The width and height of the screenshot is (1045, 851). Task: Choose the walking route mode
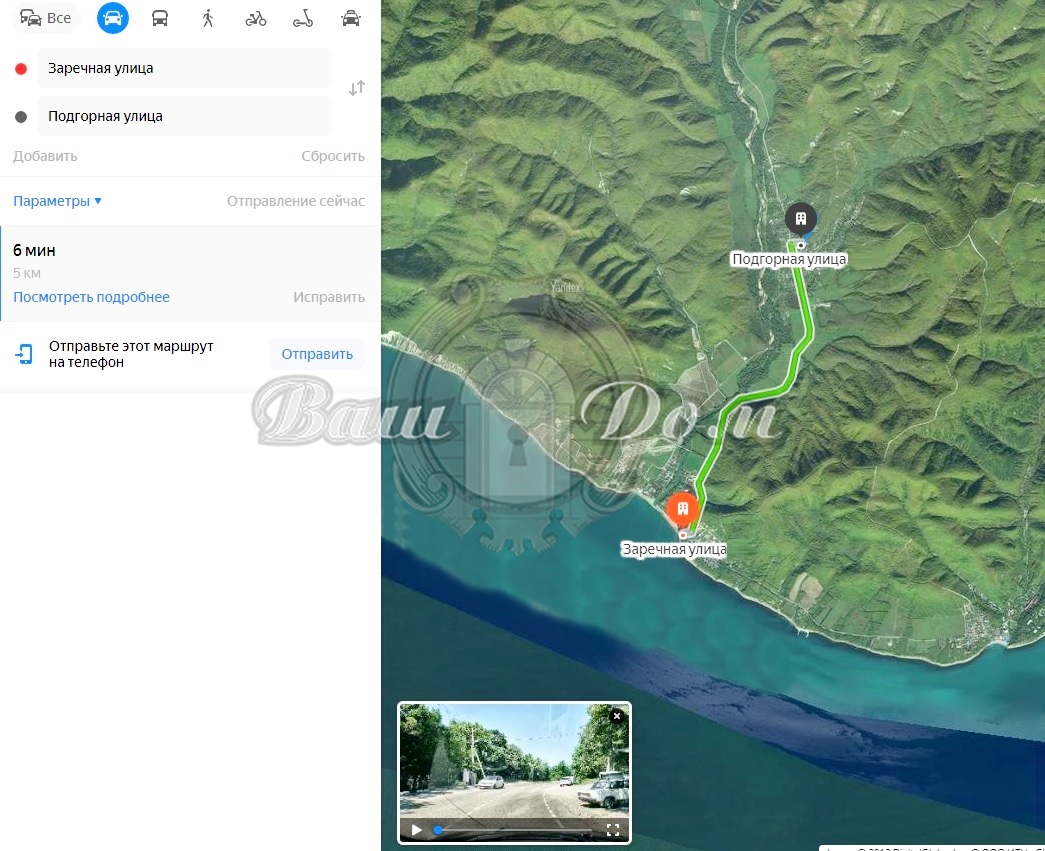(x=208, y=18)
